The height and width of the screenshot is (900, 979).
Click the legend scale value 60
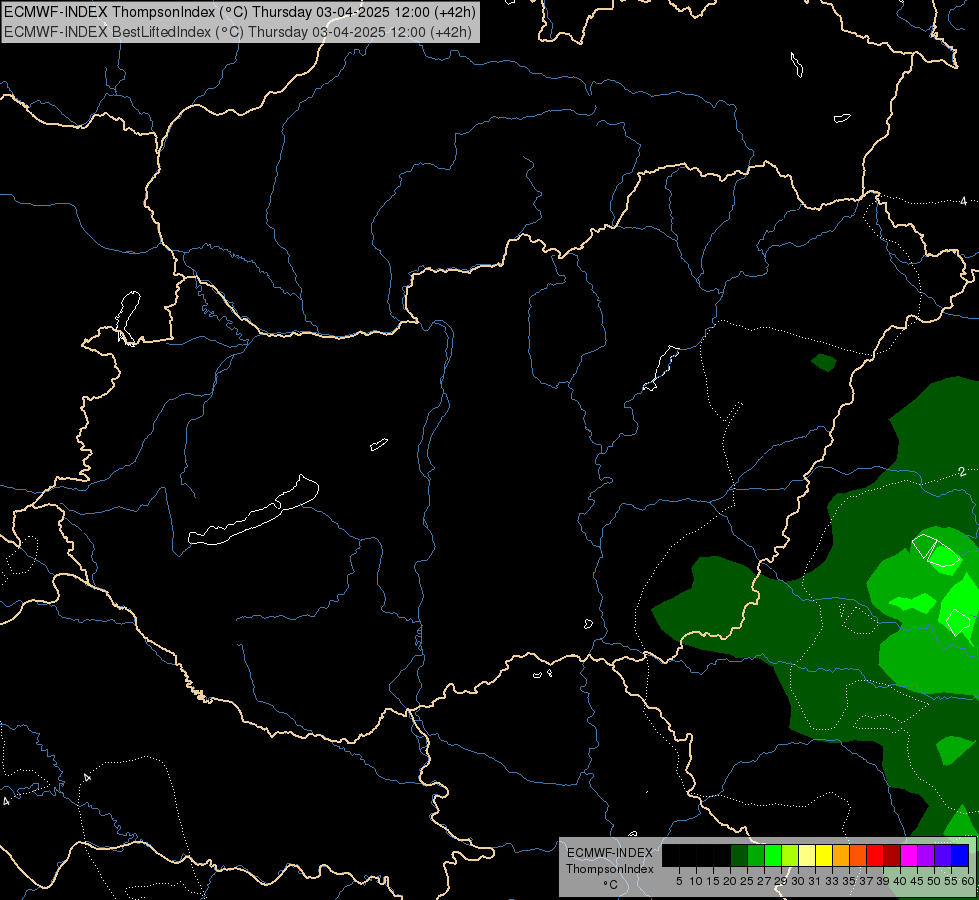pos(968,881)
